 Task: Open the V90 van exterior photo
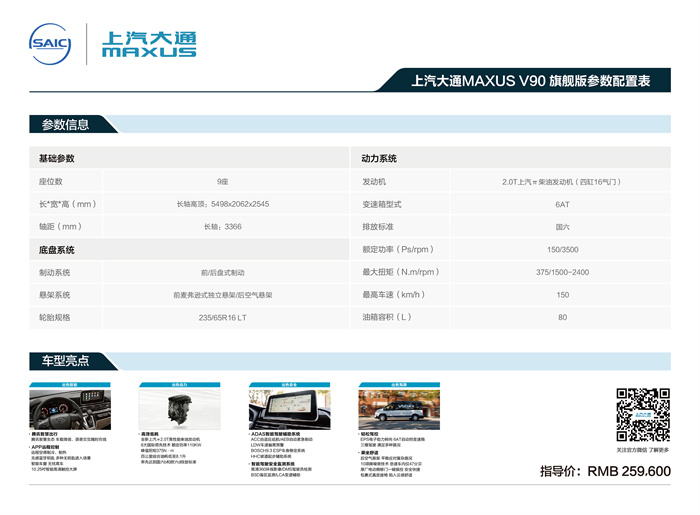pyautogui.click(x=399, y=409)
